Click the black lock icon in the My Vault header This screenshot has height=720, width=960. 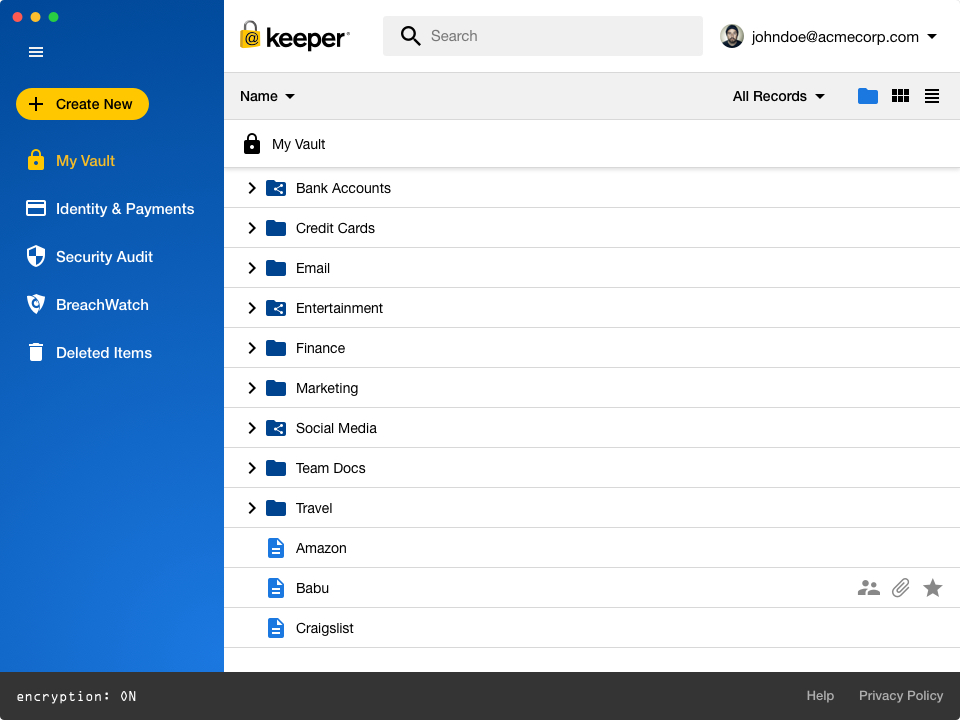252,144
